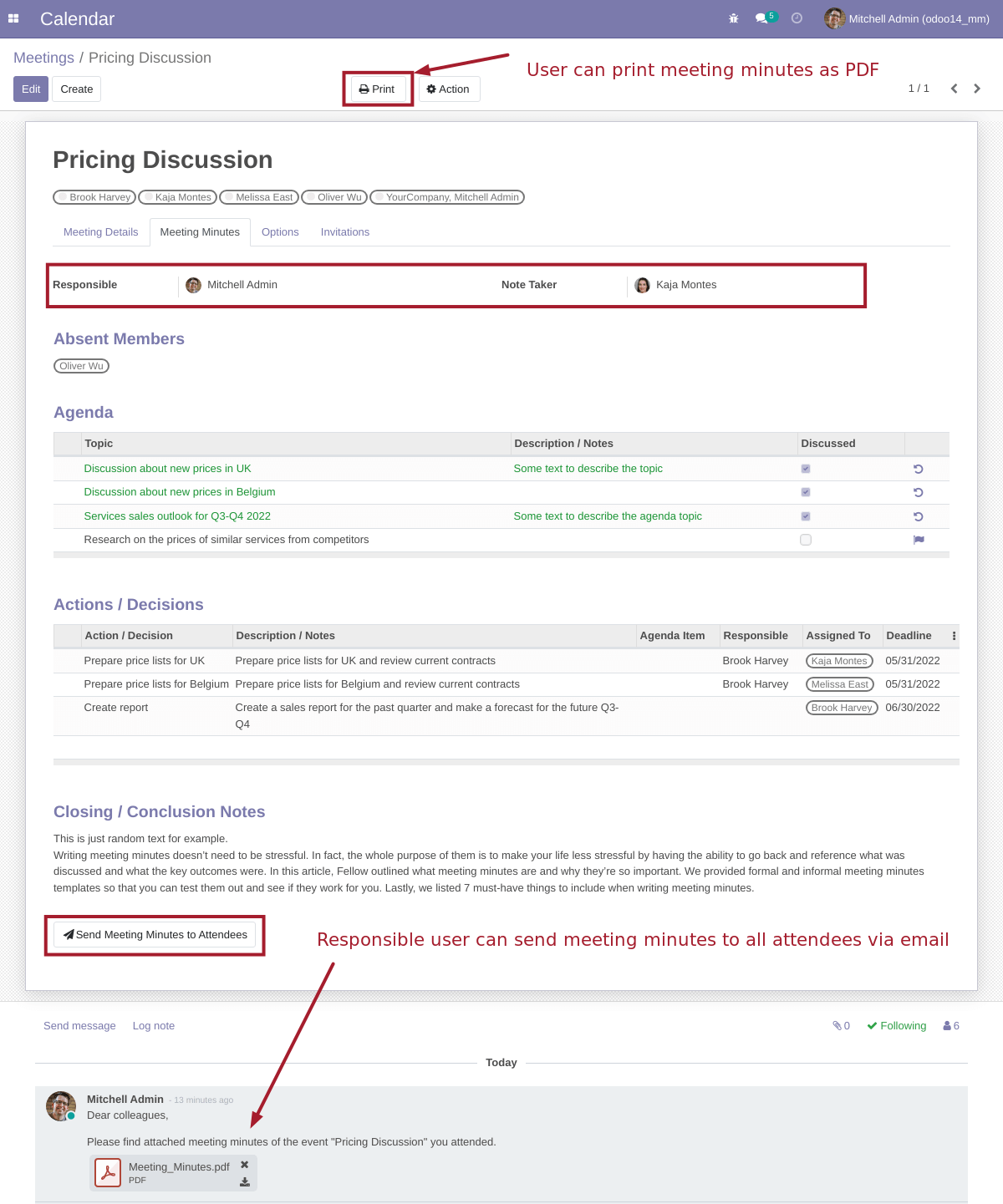Open the Action dropdown menu
This screenshot has height=1204, width=1003.
click(449, 89)
